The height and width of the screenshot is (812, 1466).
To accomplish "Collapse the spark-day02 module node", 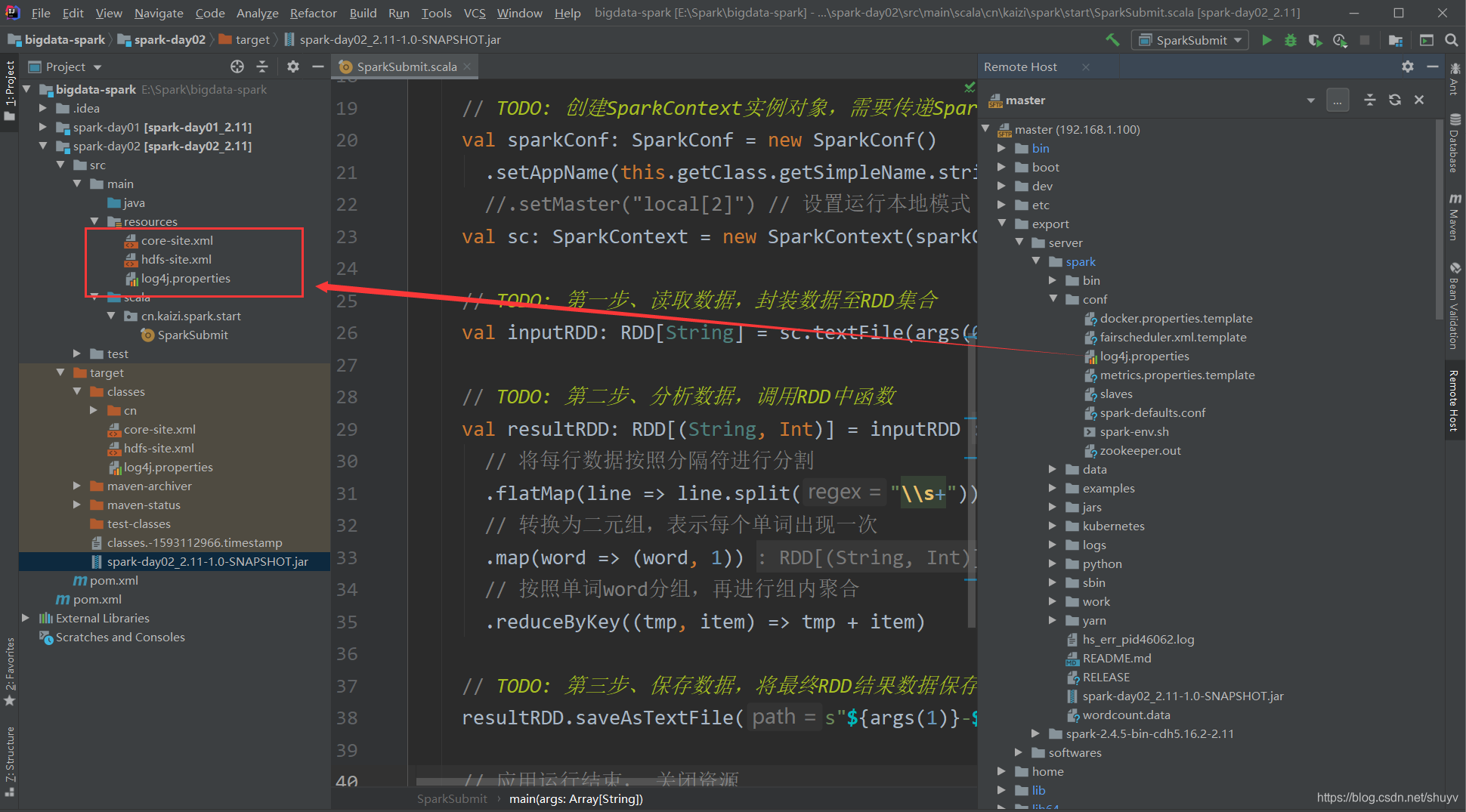I will [43, 146].
